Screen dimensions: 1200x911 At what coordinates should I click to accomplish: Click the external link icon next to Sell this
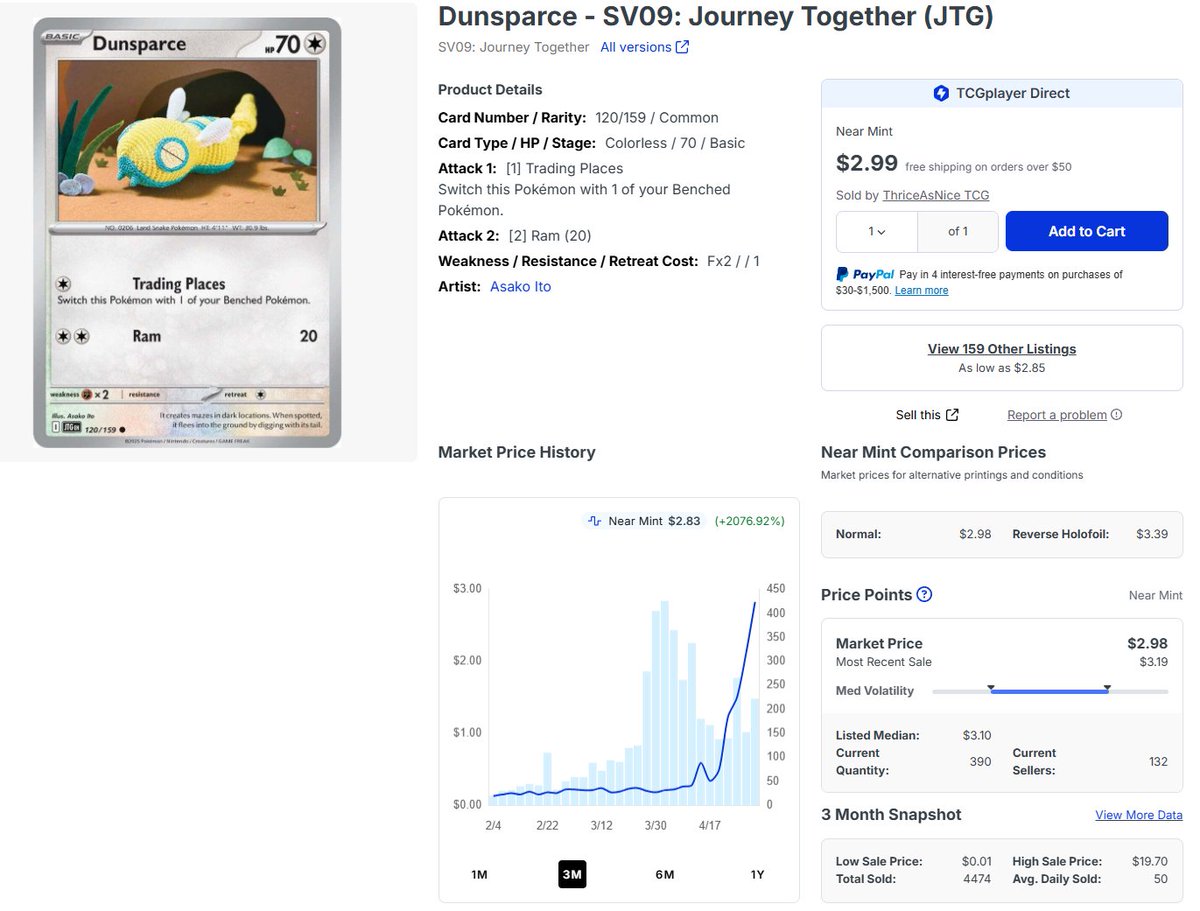click(952, 415)
